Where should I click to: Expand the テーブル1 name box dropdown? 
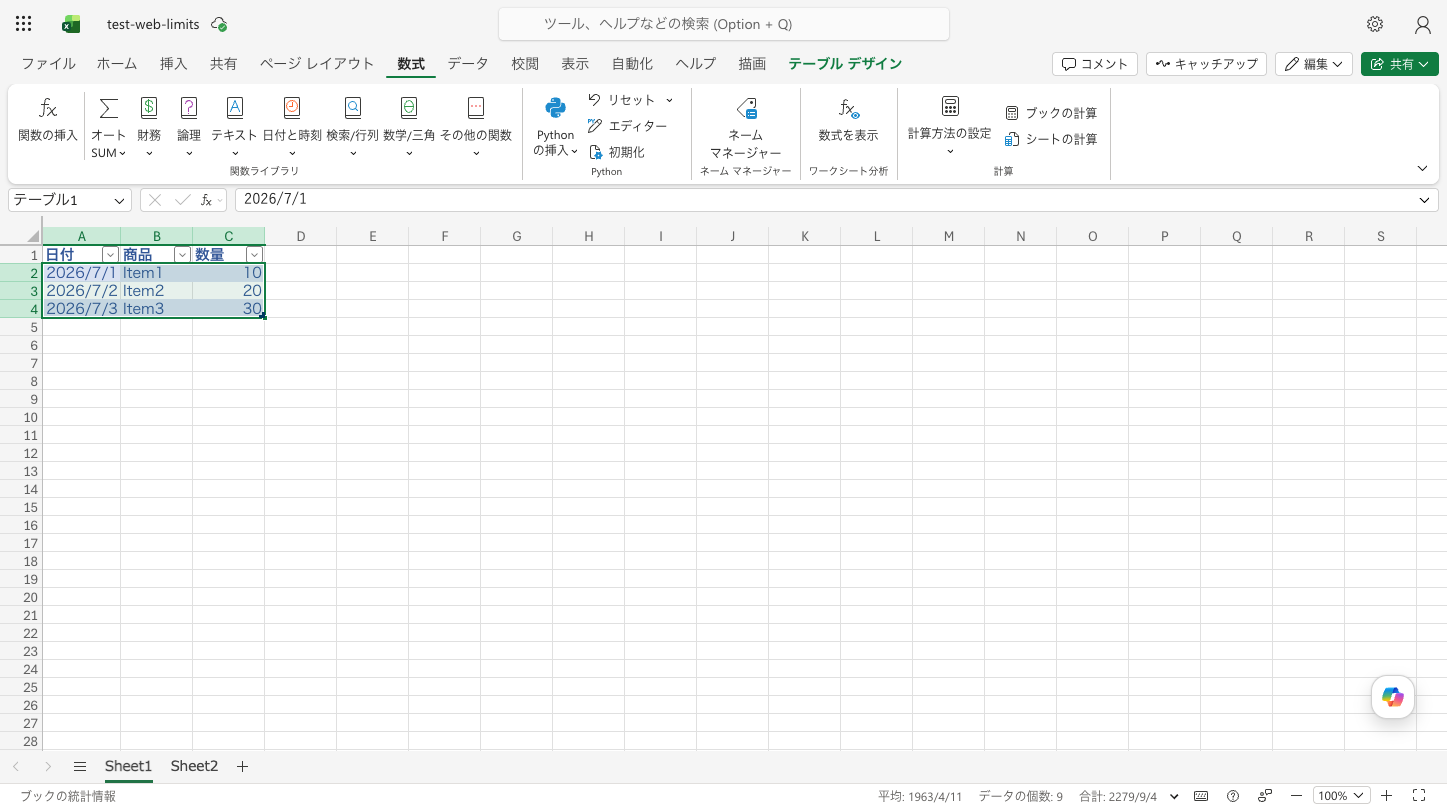click(120, 200)
